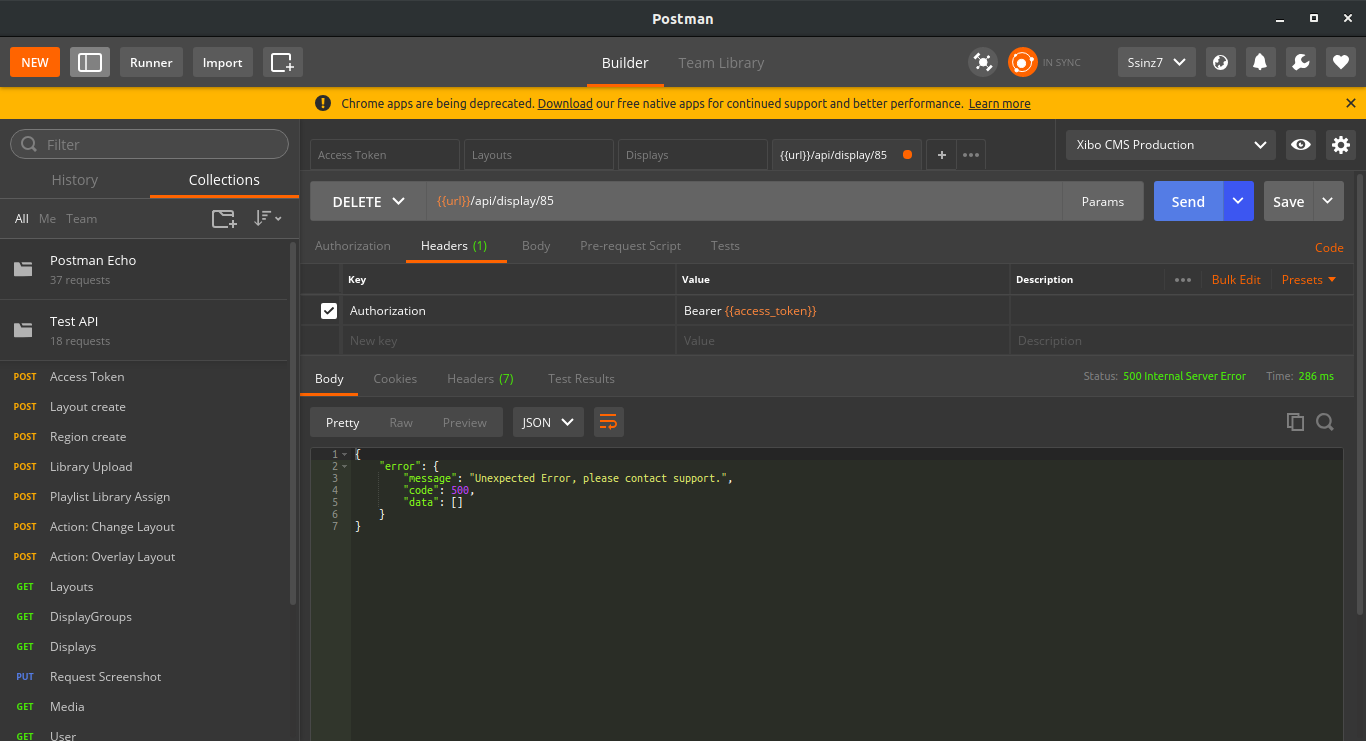
Task: Click the Learn more link
Action: coord(999,103)
